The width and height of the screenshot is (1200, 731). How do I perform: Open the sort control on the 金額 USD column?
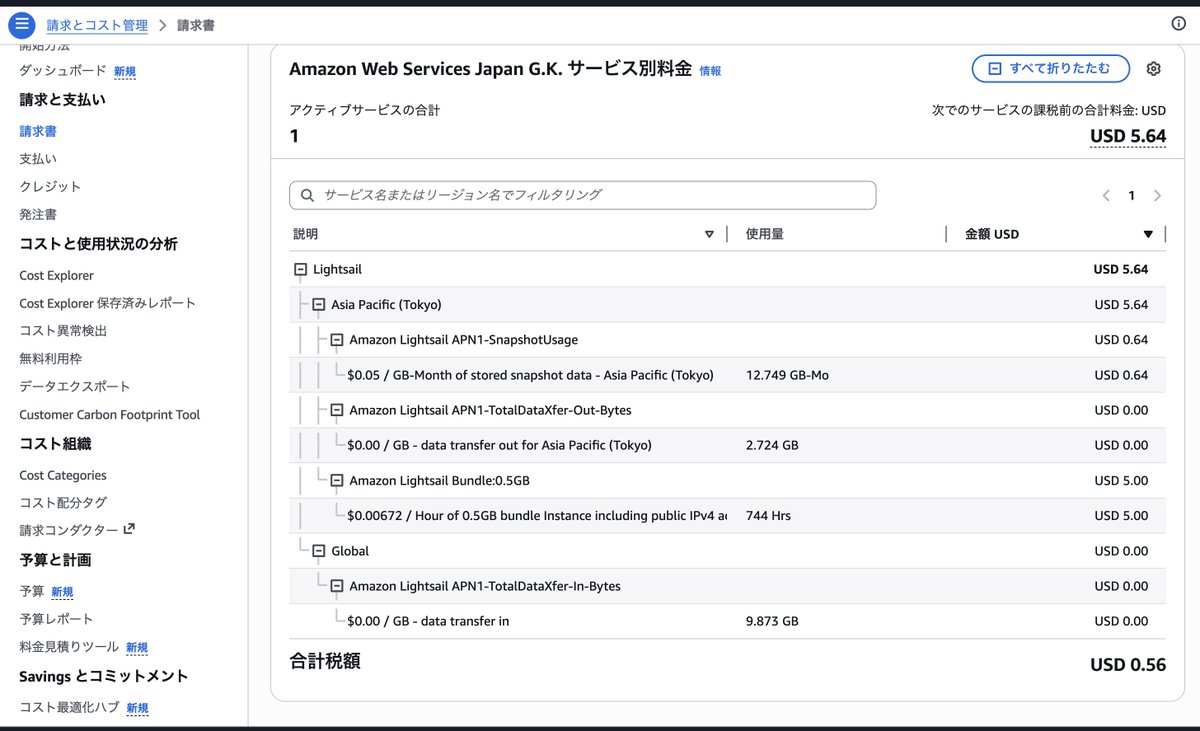click(x=1147, y=233)
